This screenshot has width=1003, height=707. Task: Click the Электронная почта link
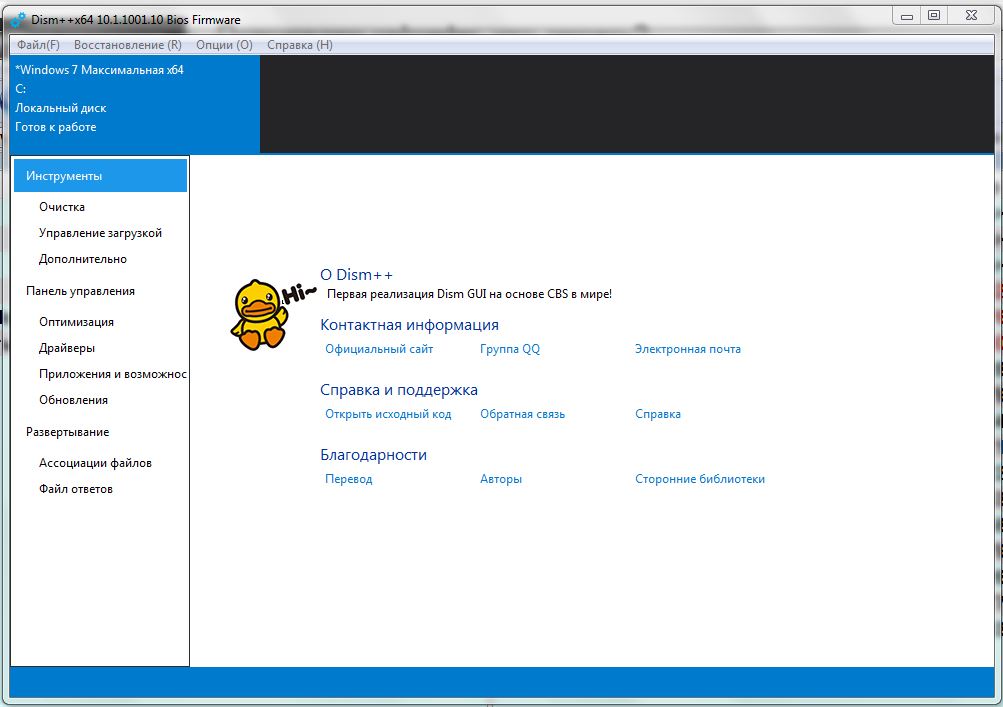[688, 349]
